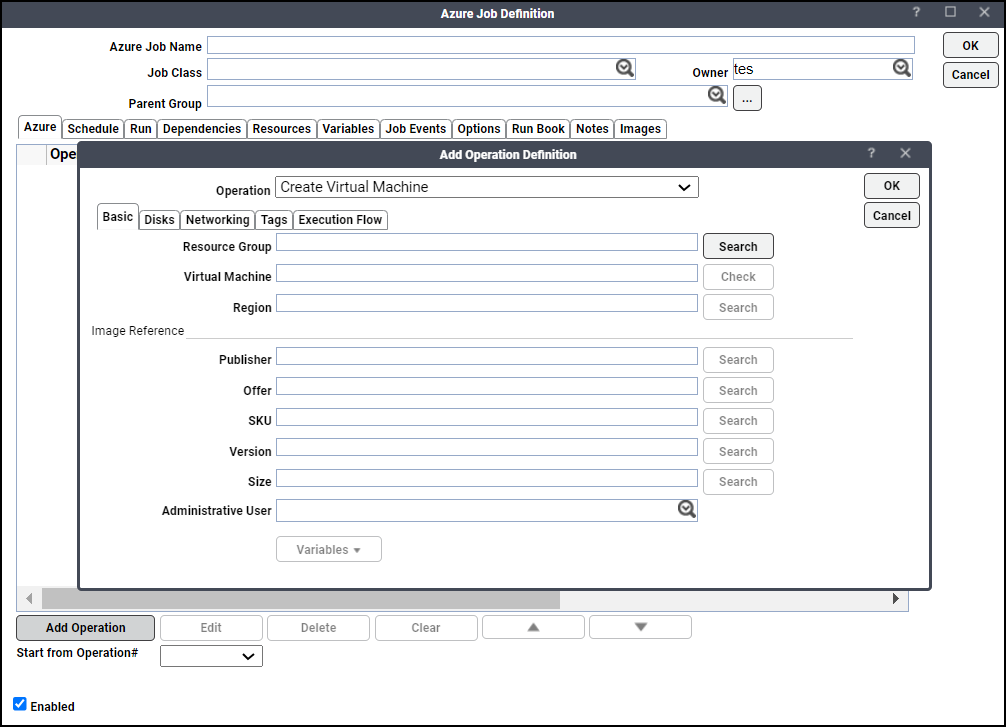Click the Job Class lookup magnifier icon

624,68
